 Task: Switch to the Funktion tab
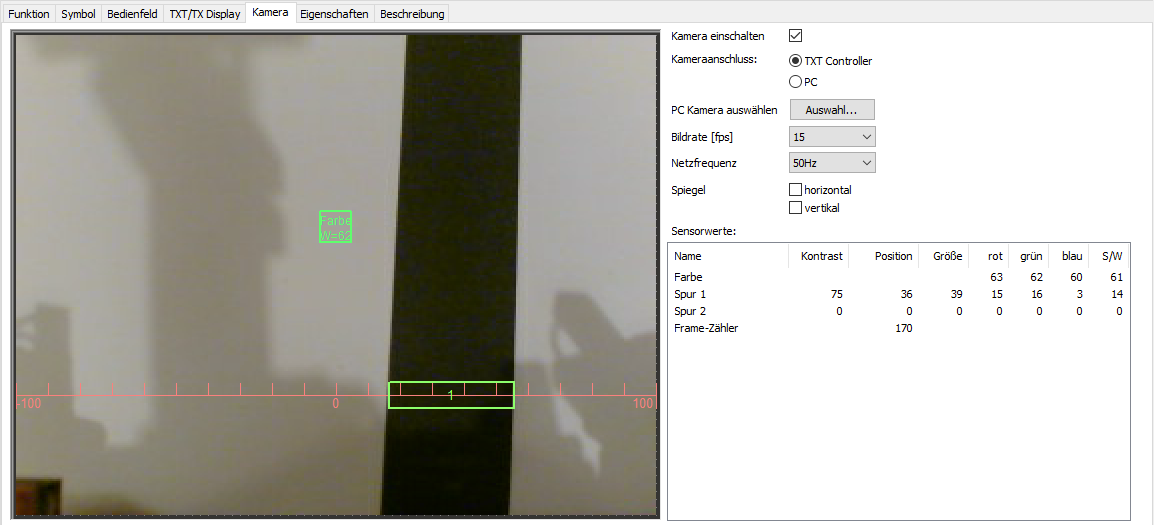(29, 14)
